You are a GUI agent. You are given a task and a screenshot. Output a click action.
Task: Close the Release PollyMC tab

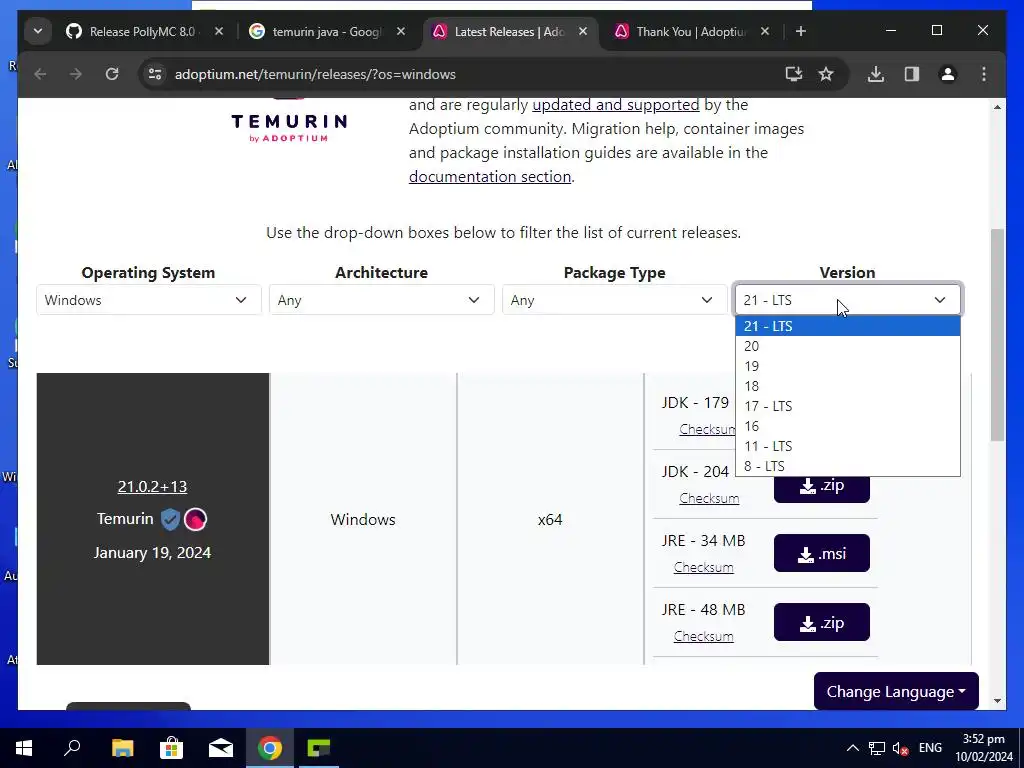point(219,31)
